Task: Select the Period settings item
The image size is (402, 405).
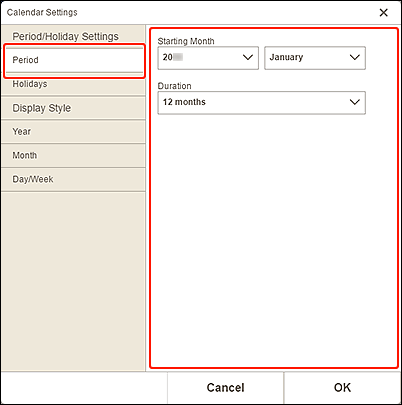Action: [74, 60]
